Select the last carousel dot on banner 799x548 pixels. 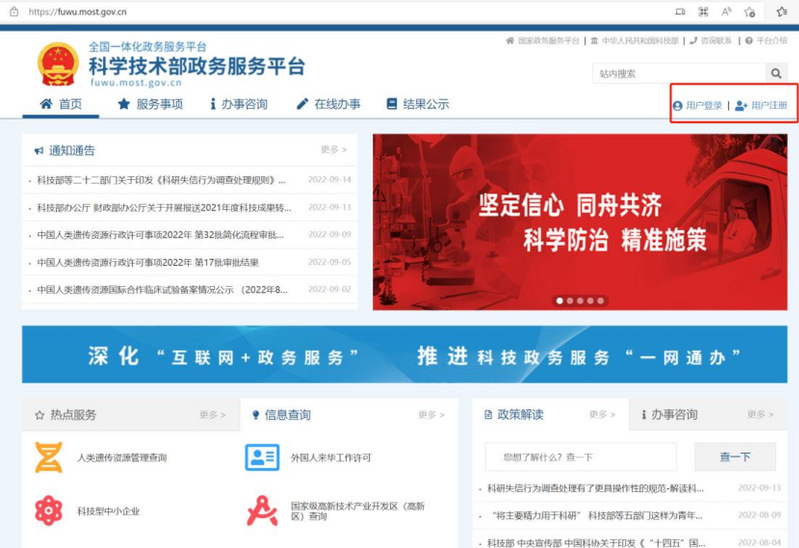600,301
